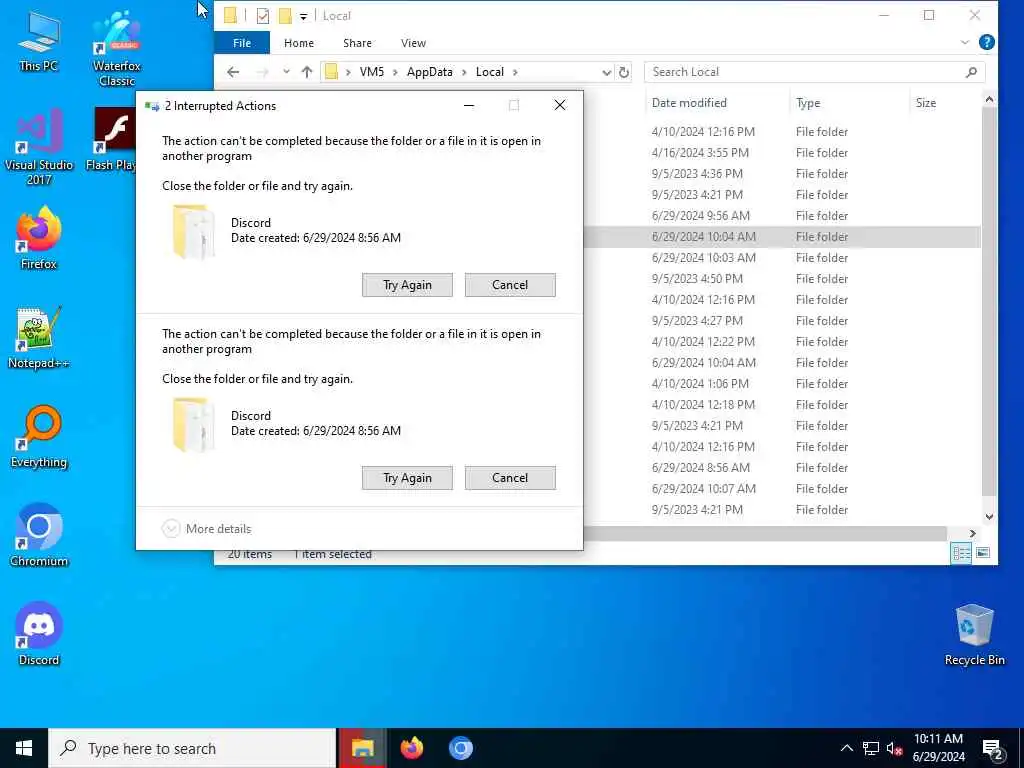Select row dated 9/5/2023 4:50 PM
Image resolution: width=1024 pixels, height=768 pixels.
pos(782,279)
